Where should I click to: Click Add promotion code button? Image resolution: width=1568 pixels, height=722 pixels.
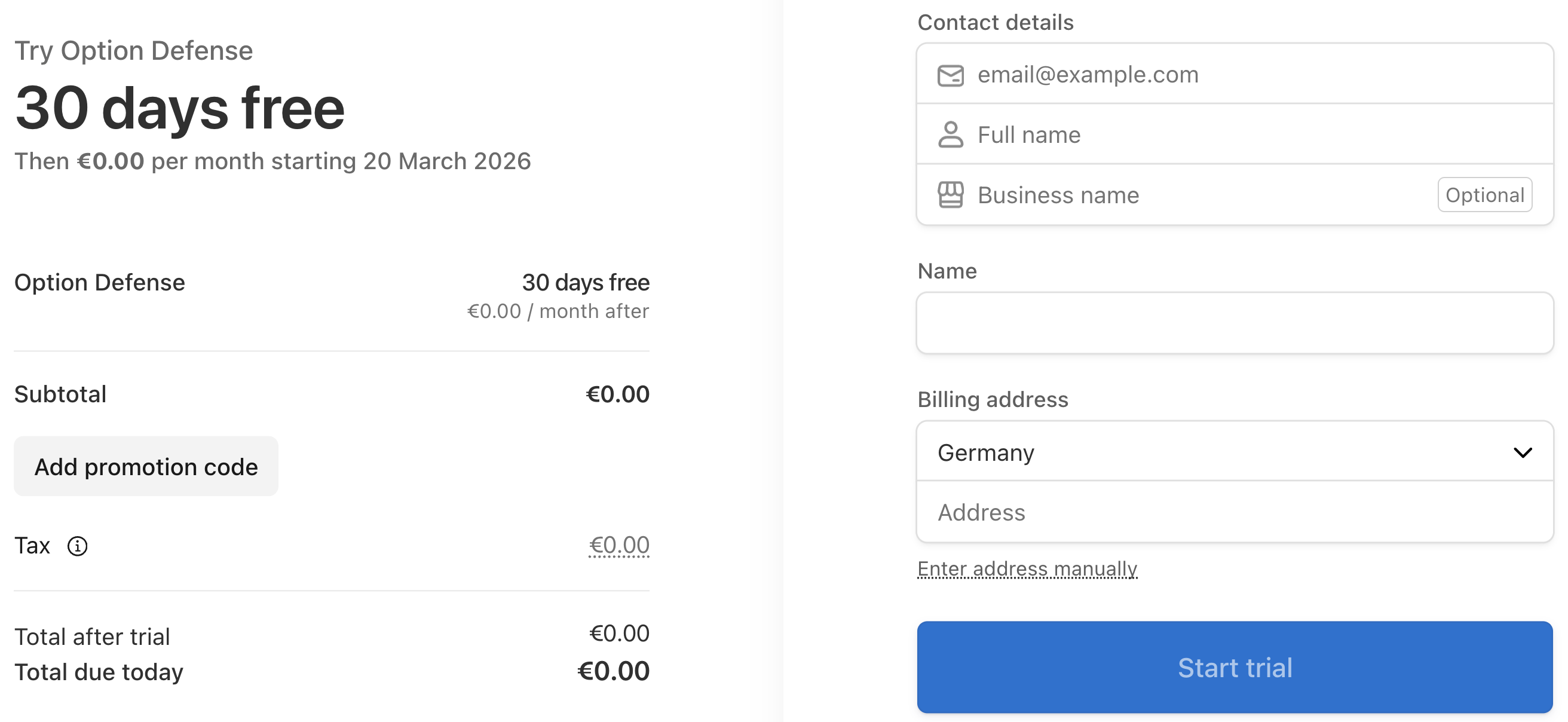146,466
